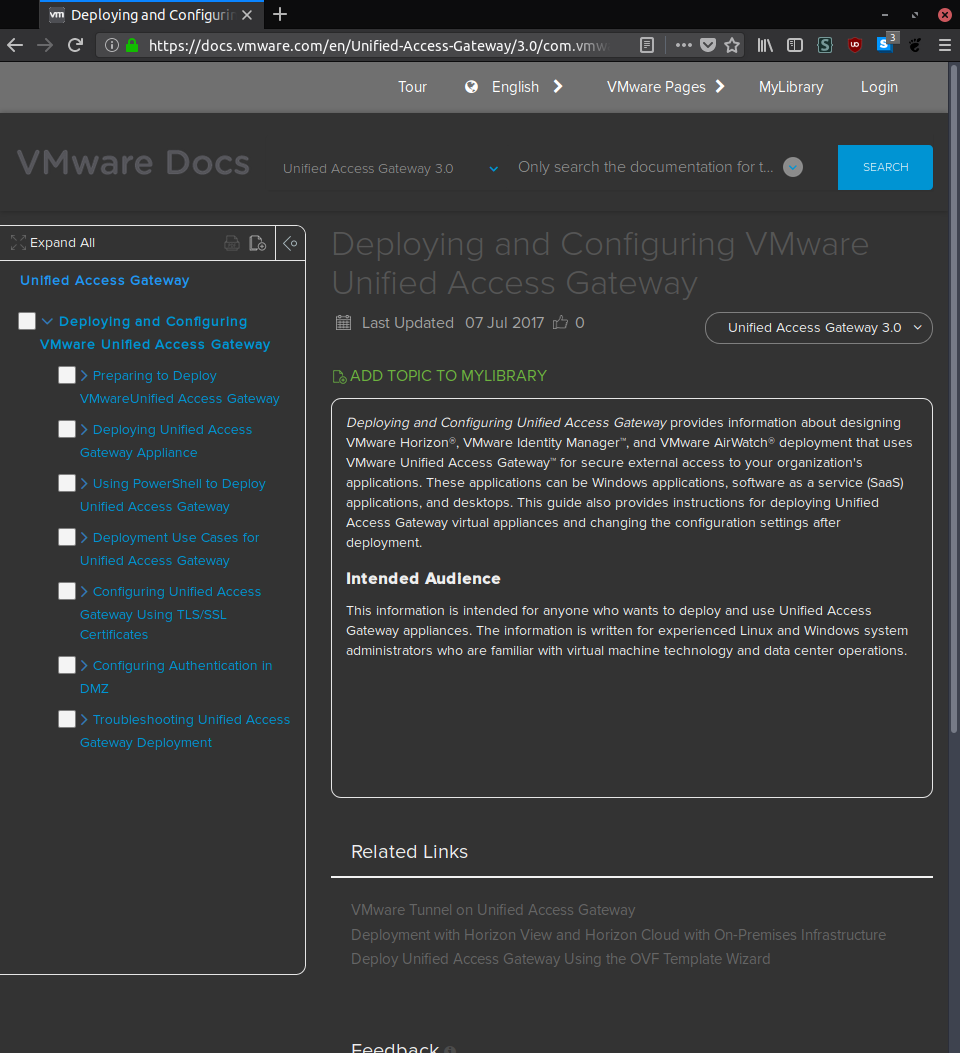Click the Login link
This screenshot has width=960, height=1053.
point(879,87)
